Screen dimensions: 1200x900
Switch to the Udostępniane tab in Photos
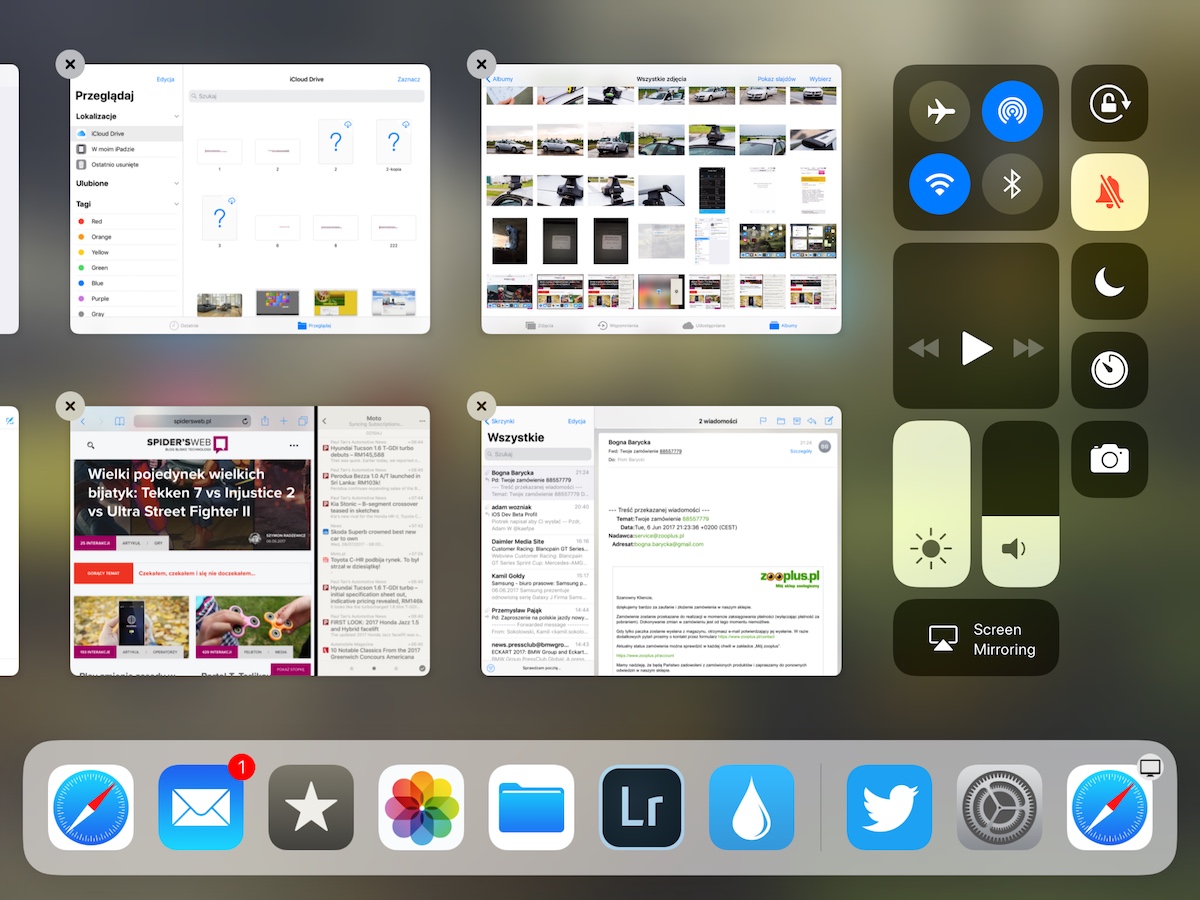pyautogui.click(x=704, y=325)
